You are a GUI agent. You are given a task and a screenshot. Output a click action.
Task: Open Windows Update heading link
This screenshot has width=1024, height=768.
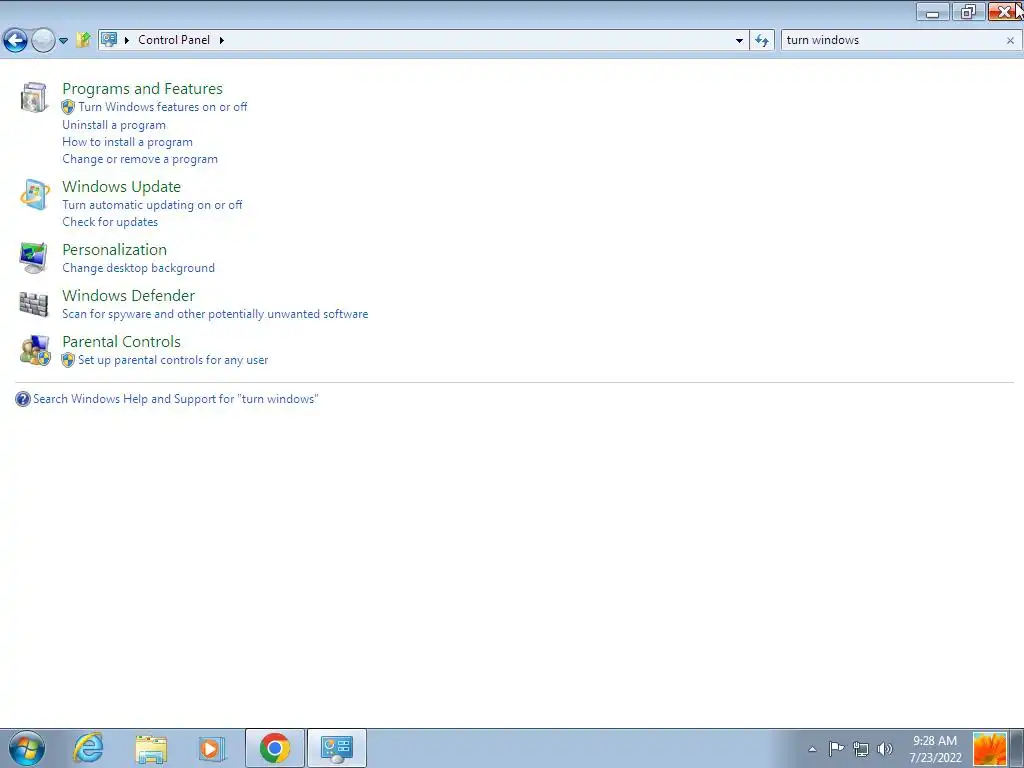[x=121, y=187]
